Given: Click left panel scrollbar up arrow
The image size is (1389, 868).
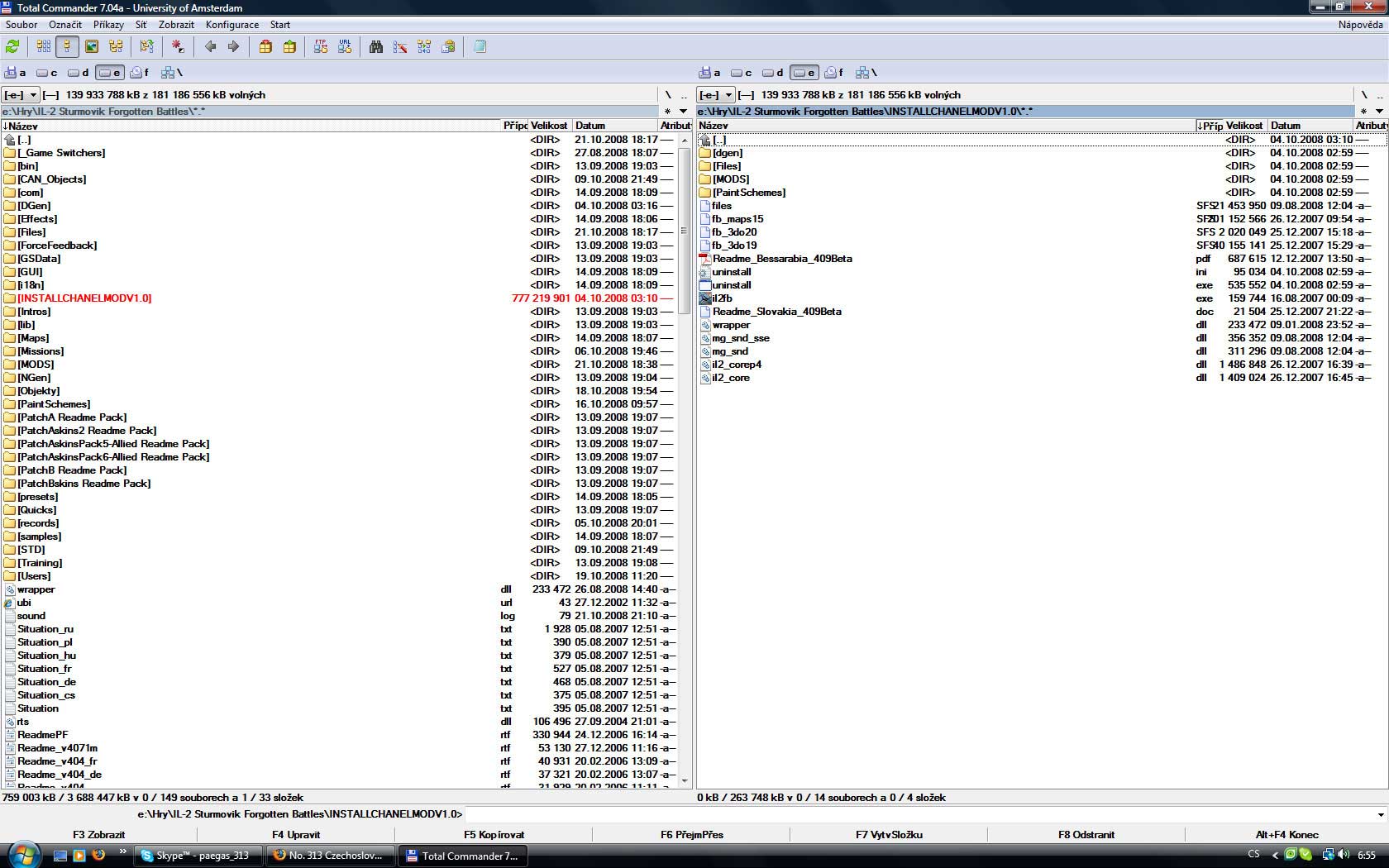Looking at the screenshot, I should [684, 141].
